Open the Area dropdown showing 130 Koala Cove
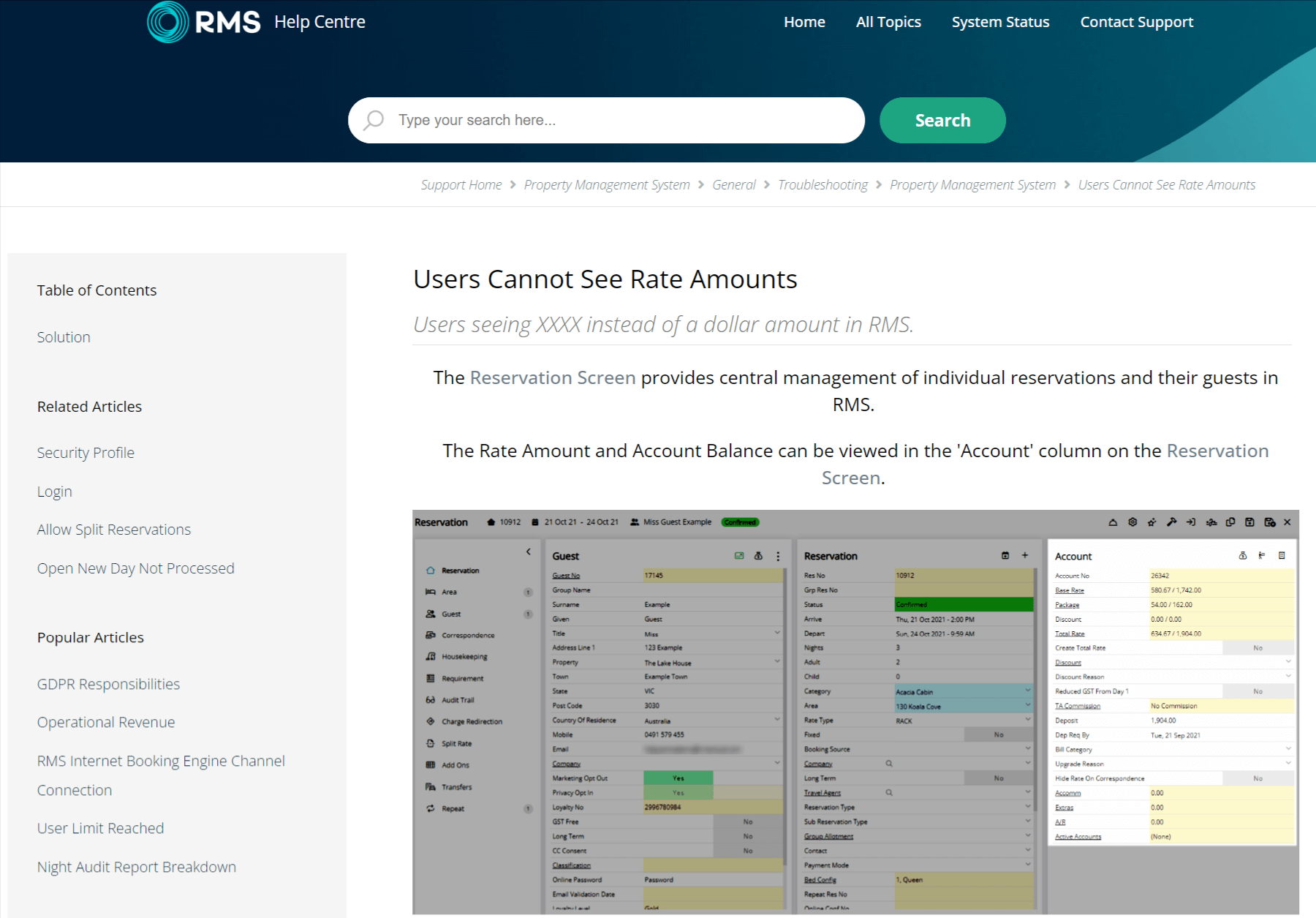Image resolution: width=1316 pixels, height=918 pixels. [x=964, y=706]
